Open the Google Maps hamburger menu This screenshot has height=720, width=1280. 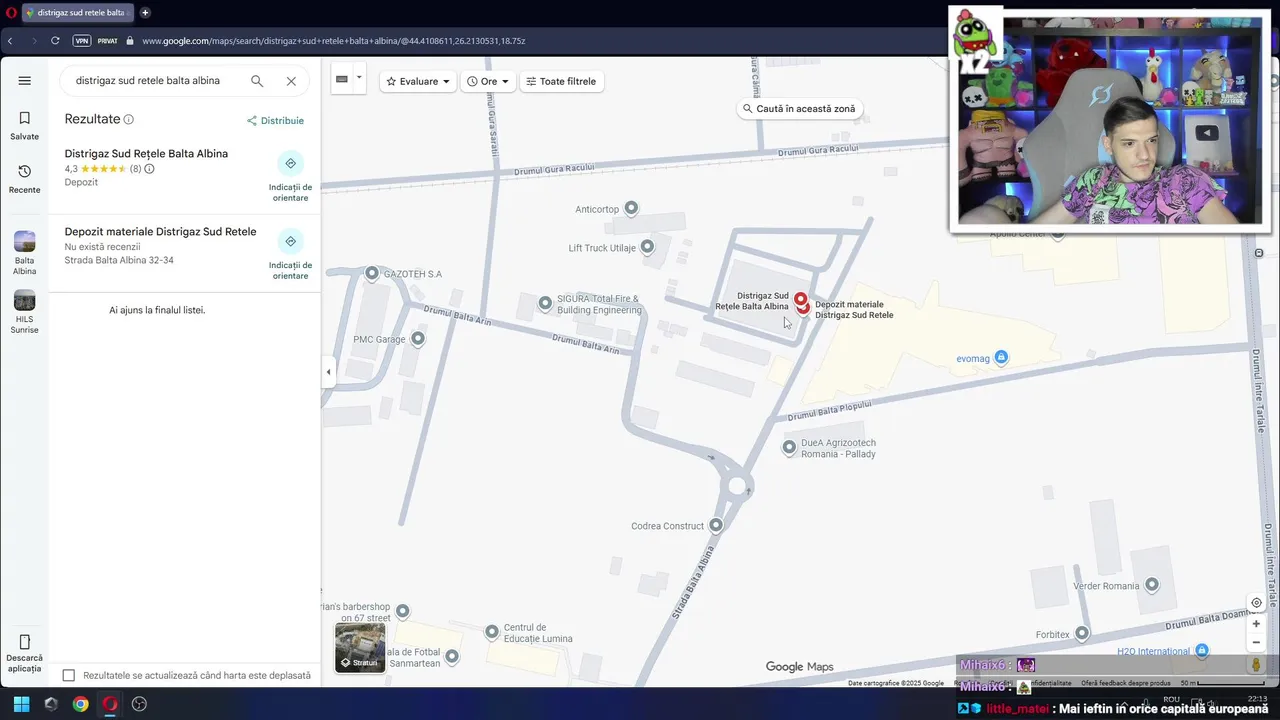[24, 81]
